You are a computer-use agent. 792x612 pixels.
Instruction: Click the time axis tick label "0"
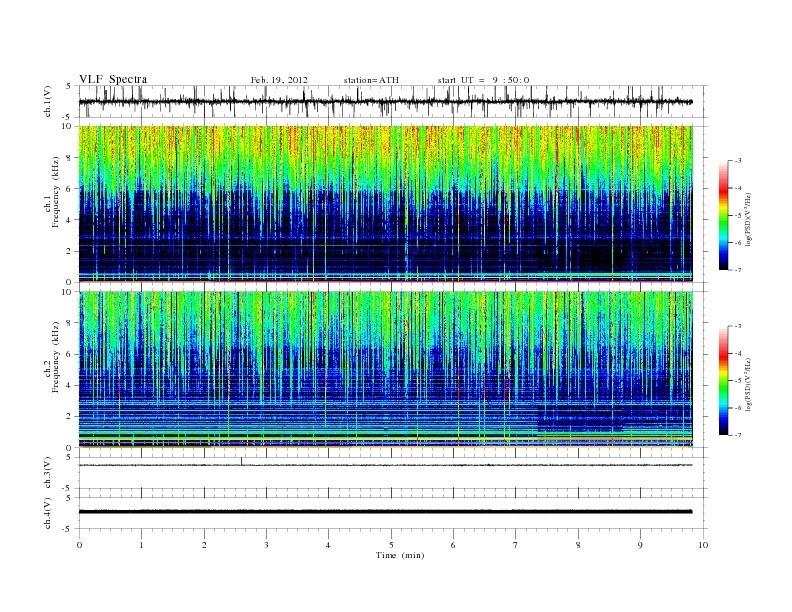click(79, 545)
